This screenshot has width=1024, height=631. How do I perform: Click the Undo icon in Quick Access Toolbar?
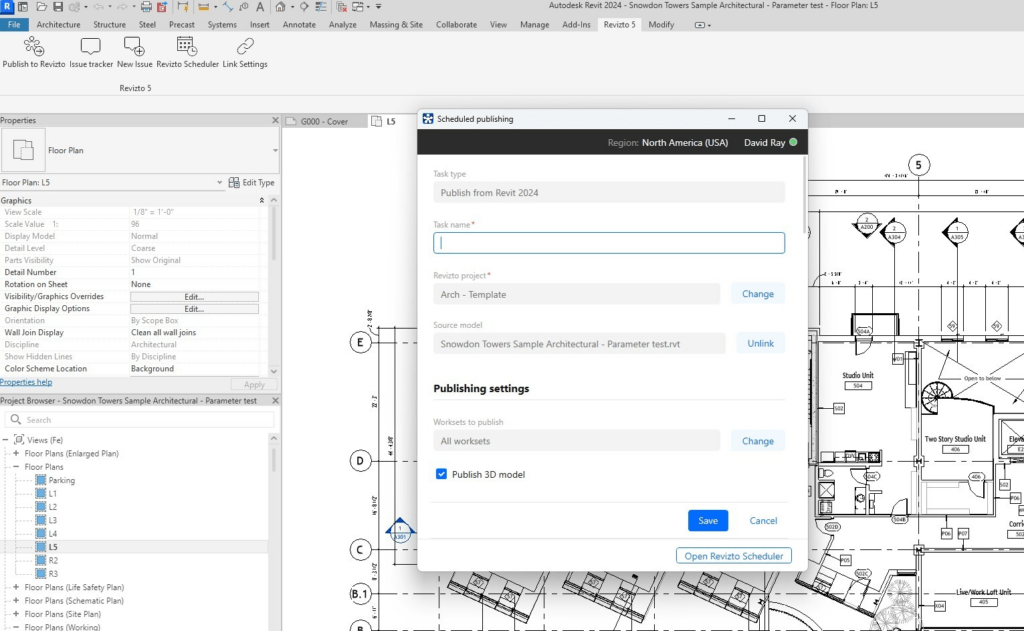[97, 8]
